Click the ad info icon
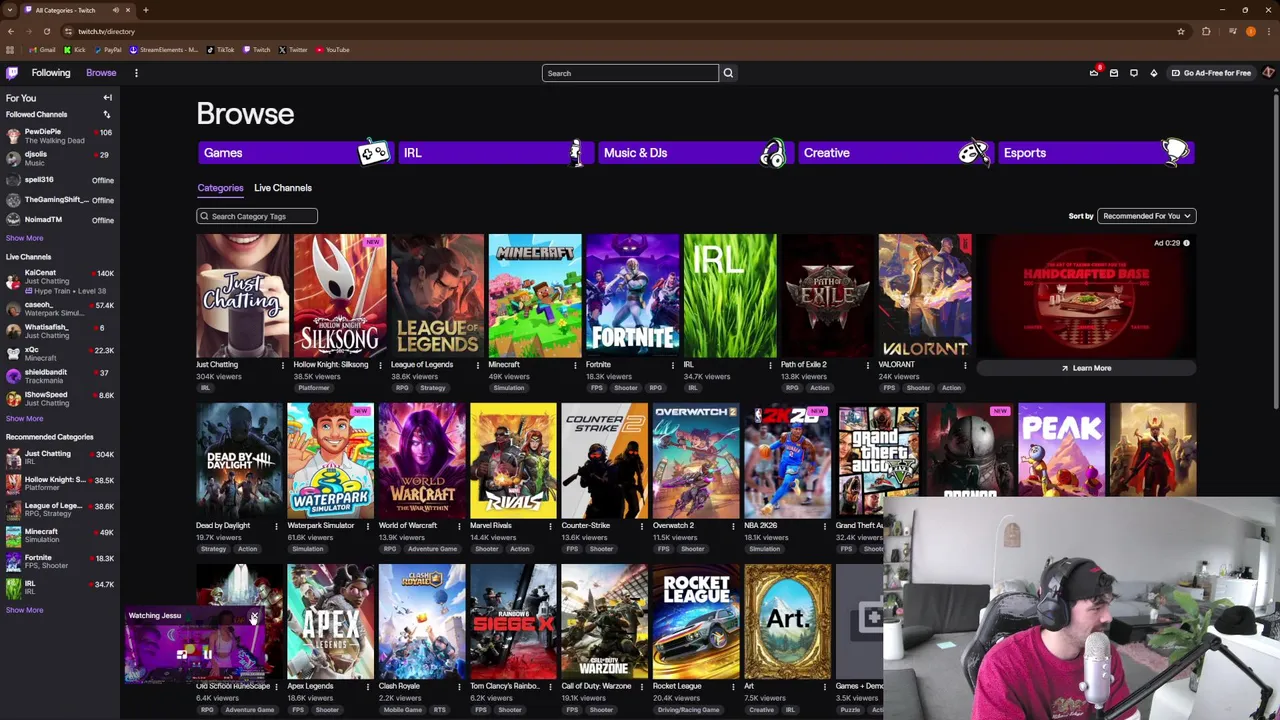This screenshot has height=720, width=1280. click(1186, 243)
